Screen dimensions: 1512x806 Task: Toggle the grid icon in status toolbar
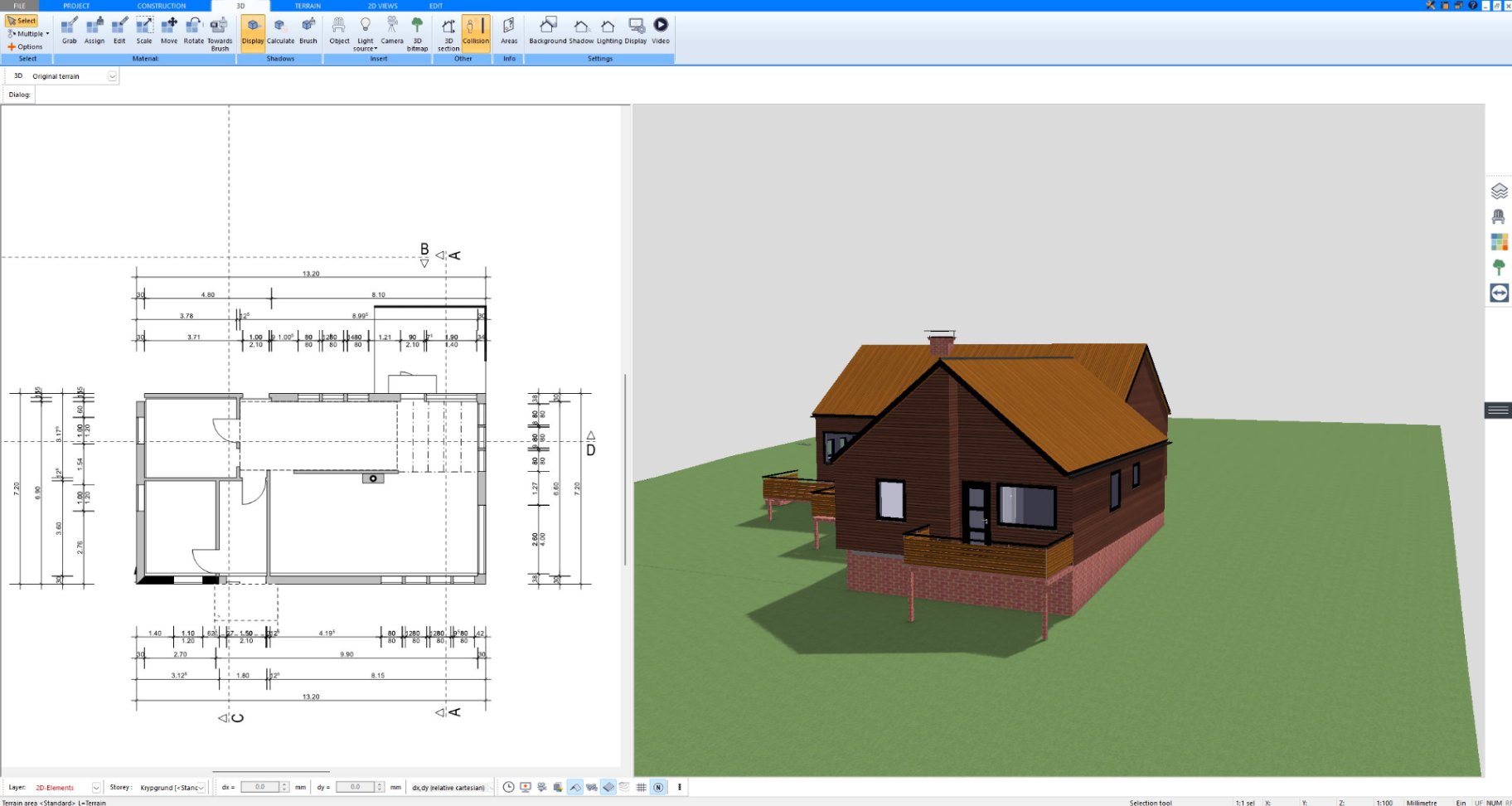pyautogui.click(x=641, y=787)
